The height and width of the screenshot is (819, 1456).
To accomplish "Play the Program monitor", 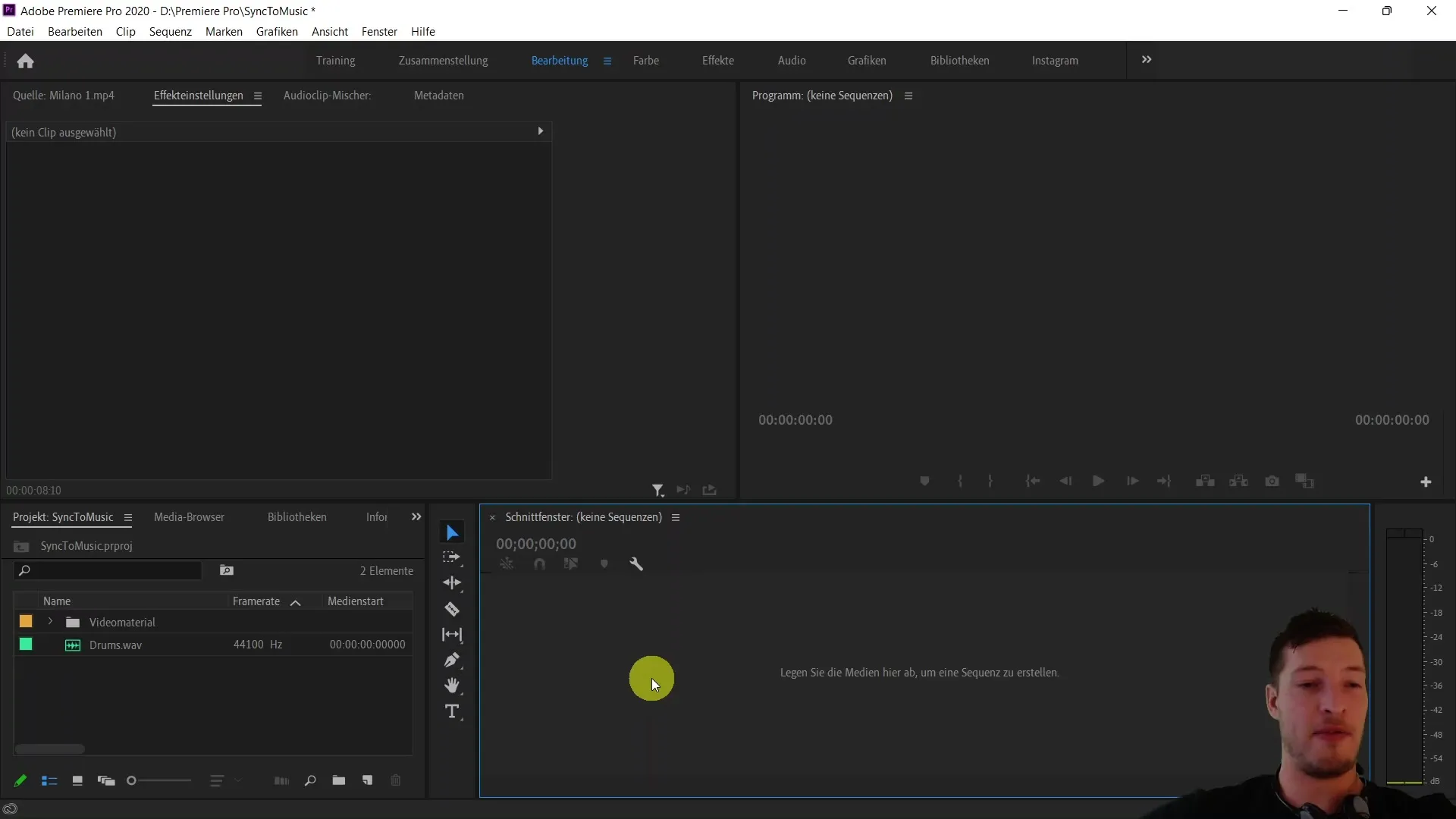I will [1098, 481].
